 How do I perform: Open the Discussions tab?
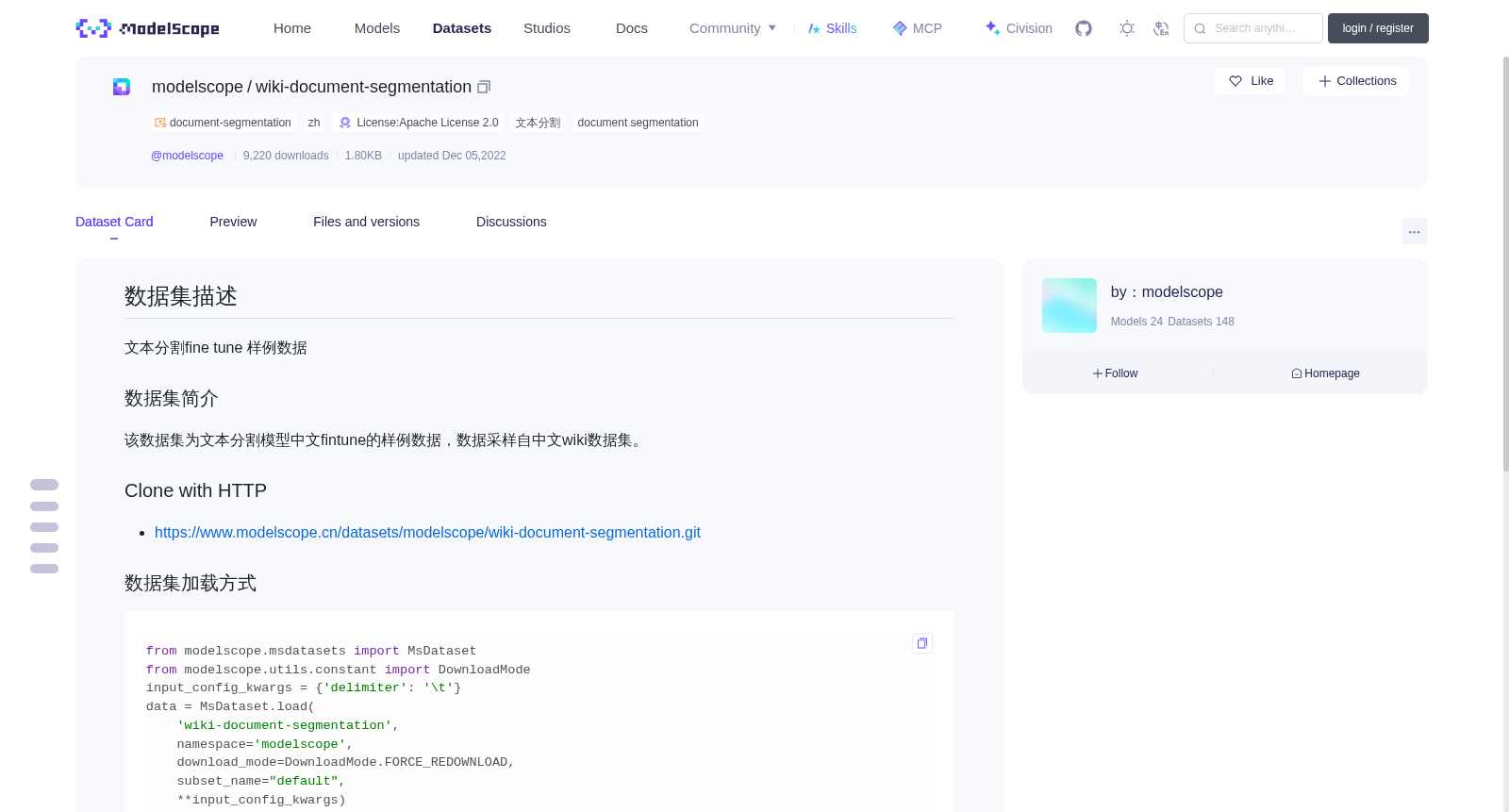(x=511, y=222)
